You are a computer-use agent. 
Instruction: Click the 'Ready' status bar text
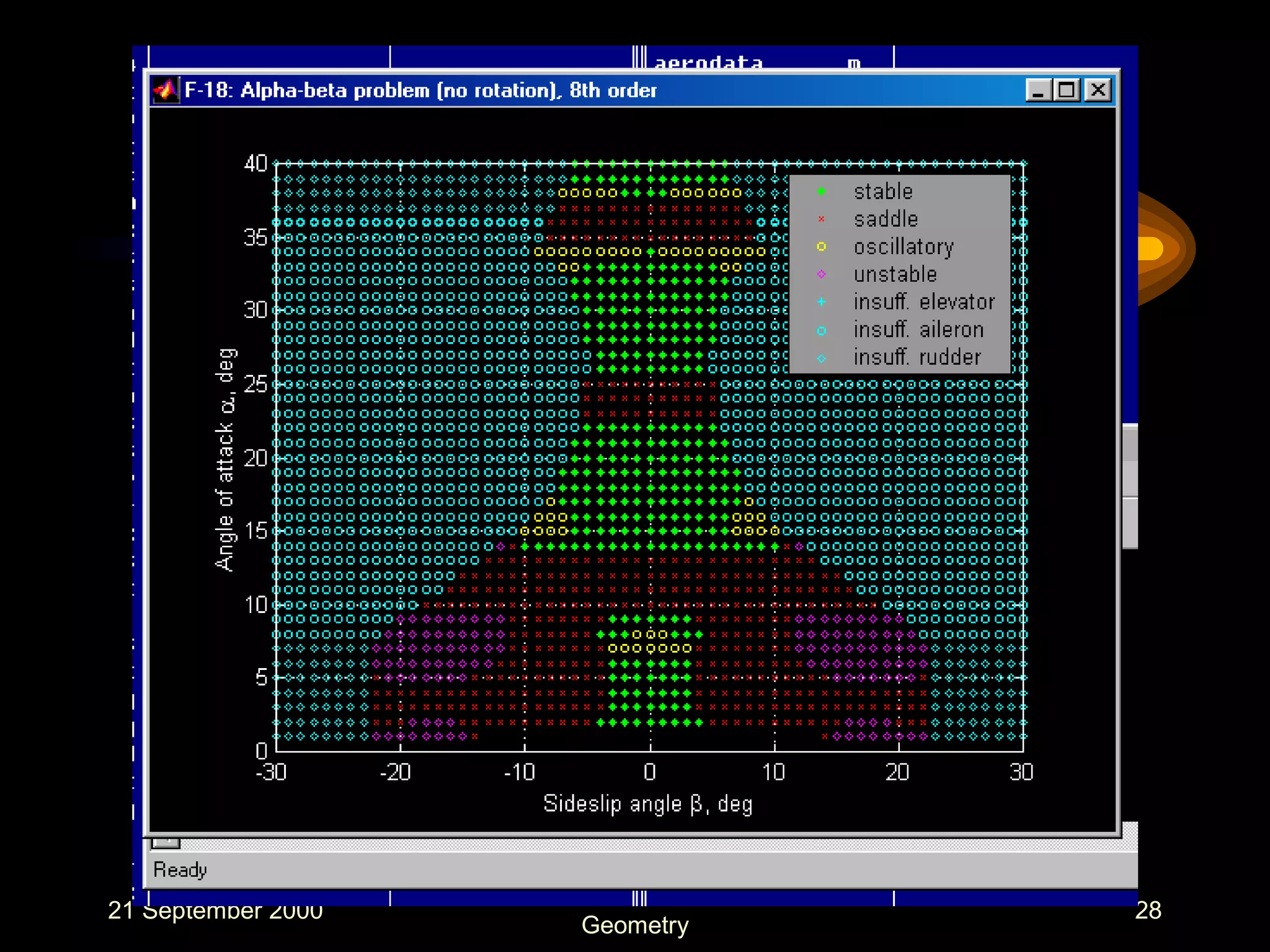(x=180, y=870)
